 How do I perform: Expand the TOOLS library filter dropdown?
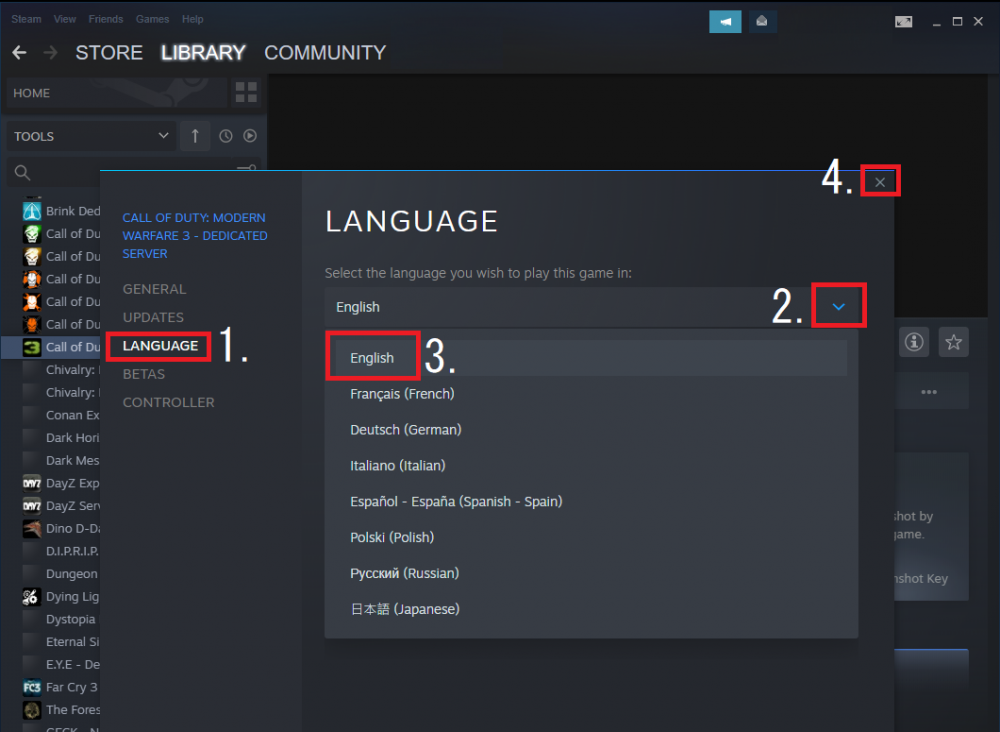90,136
